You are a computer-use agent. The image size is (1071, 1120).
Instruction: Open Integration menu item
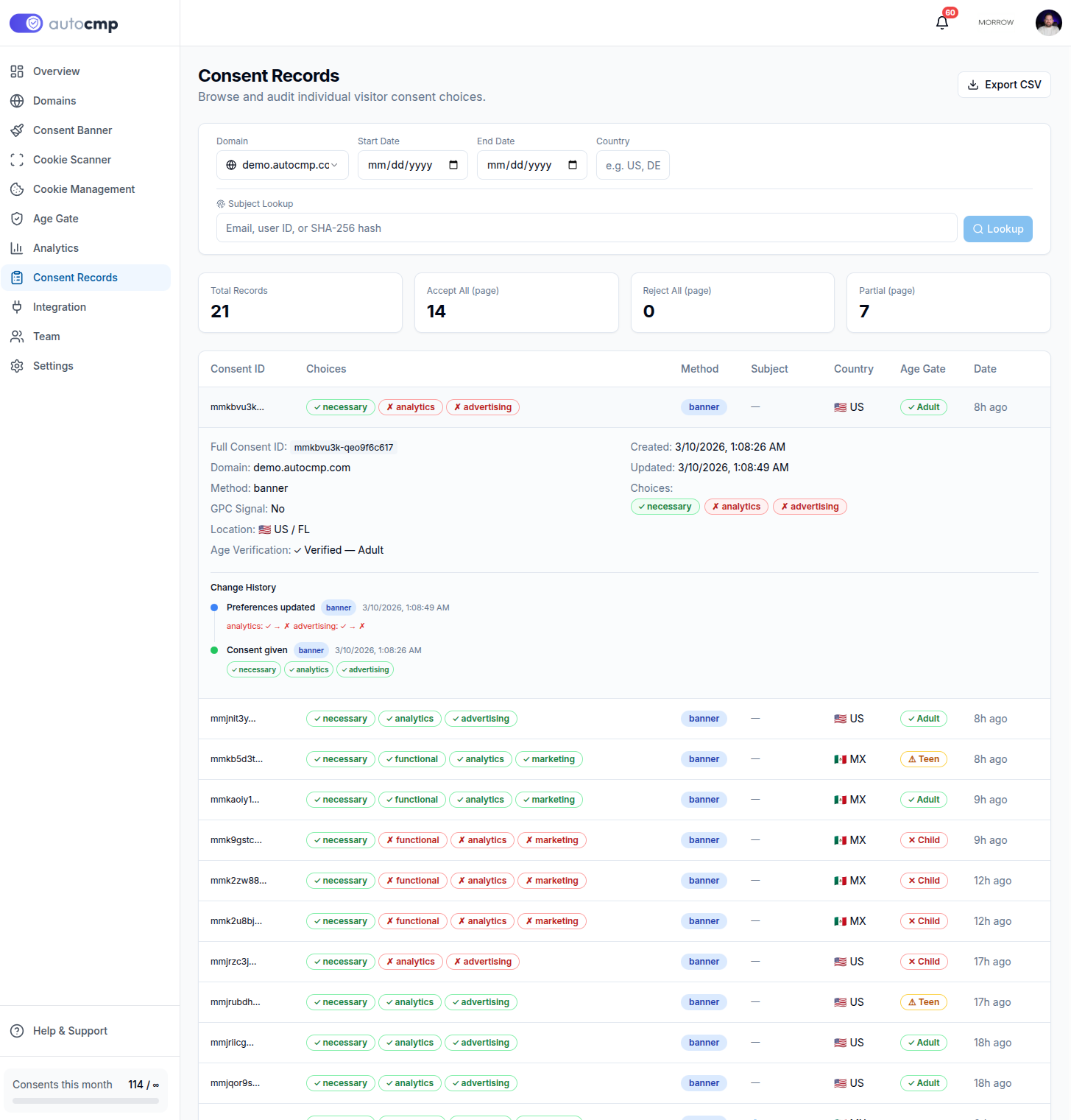(86, 307)
